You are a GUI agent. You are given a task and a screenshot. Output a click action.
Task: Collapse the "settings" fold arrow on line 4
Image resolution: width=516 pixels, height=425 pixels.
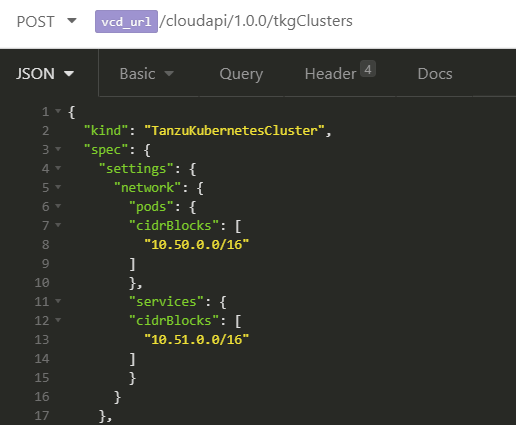[x=58, y=168]
